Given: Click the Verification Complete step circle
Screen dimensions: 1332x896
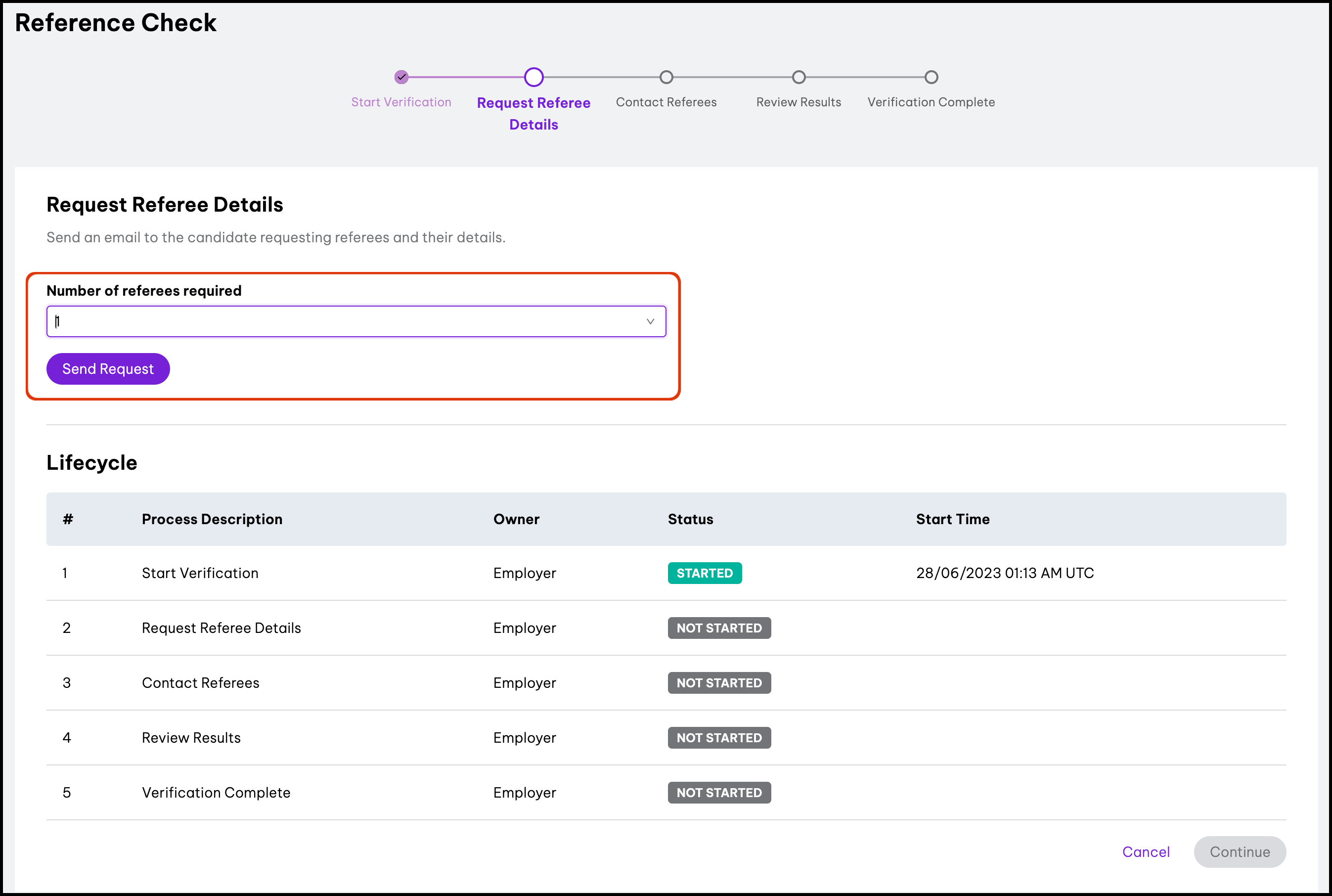Looking at the screenshot, I should coord(931,77).
